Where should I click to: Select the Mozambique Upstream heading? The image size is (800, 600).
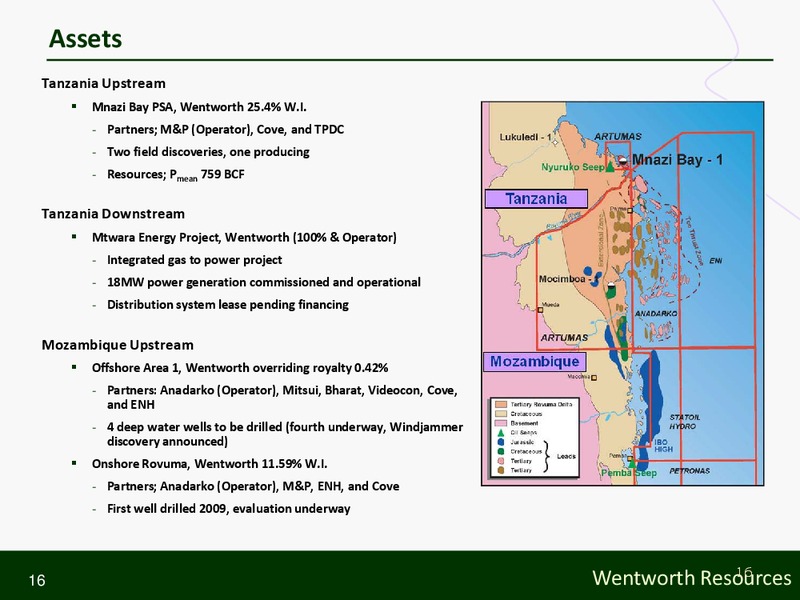pos(117,345)
